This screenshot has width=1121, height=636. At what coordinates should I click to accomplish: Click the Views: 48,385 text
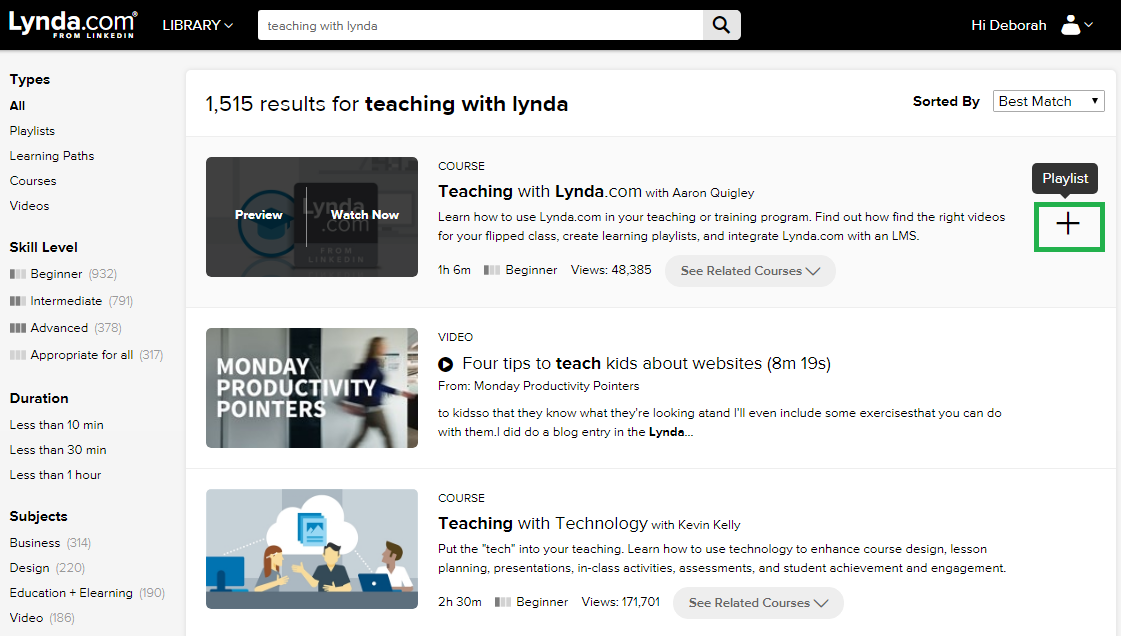tap(611, 270)
